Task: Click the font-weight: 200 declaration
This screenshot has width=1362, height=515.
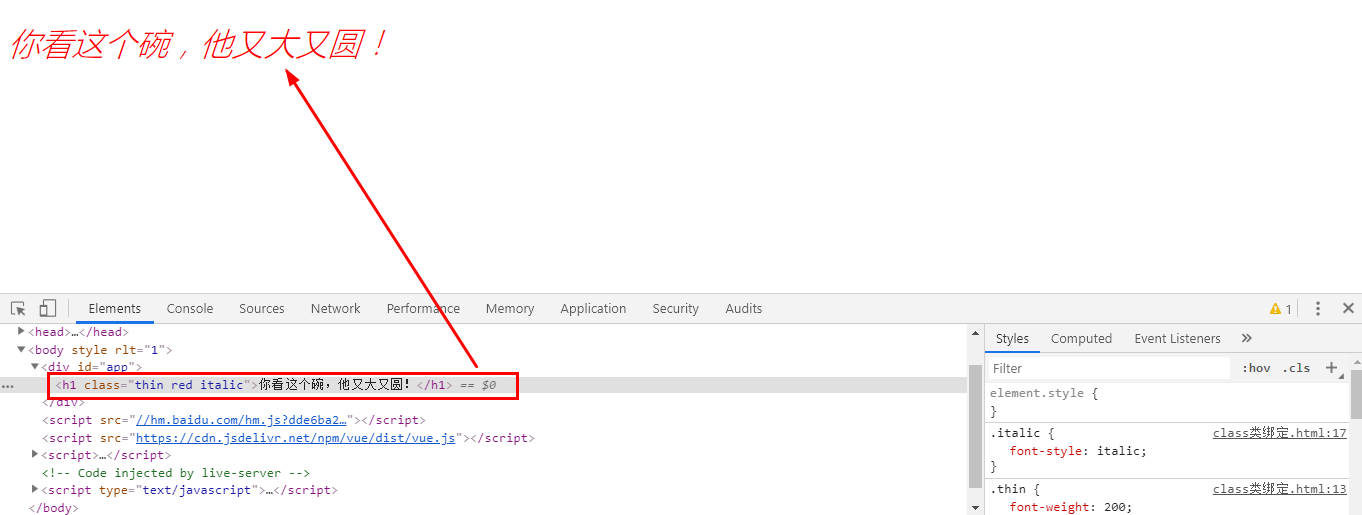Action: [x=1071, y=507]
